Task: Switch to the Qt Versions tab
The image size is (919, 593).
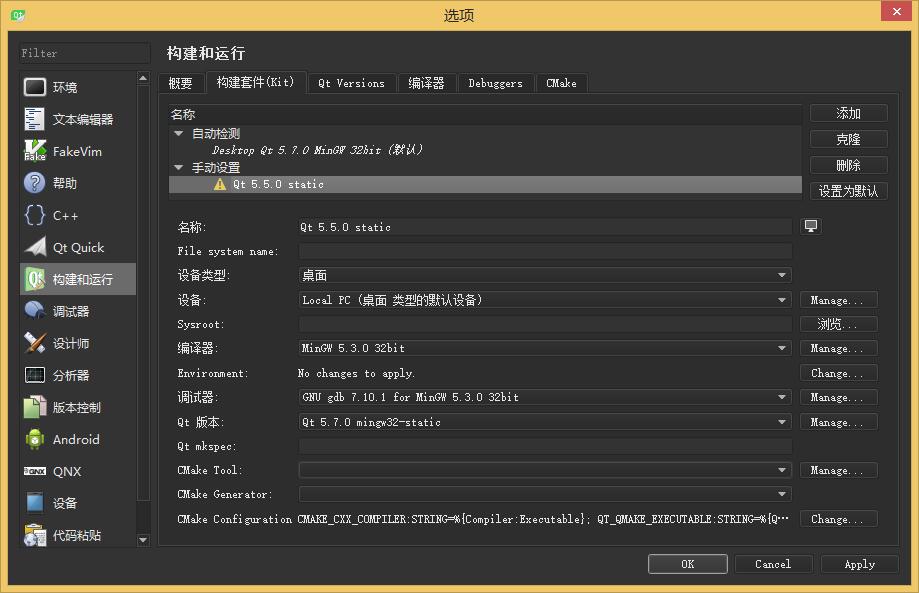Action: (x=351, y=83)
